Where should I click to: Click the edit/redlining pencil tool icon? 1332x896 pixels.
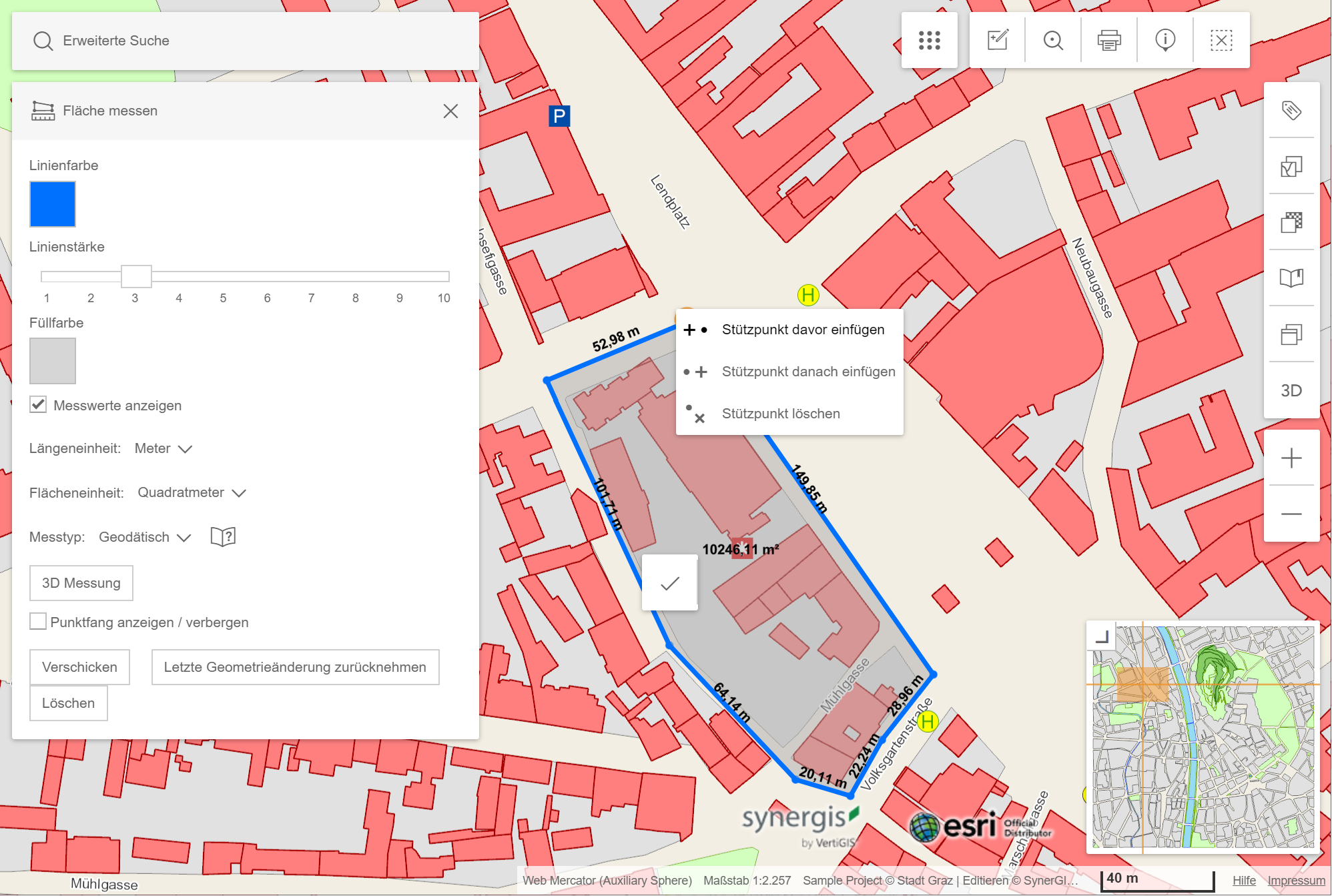pyautogui.click(x=998, y=41)
